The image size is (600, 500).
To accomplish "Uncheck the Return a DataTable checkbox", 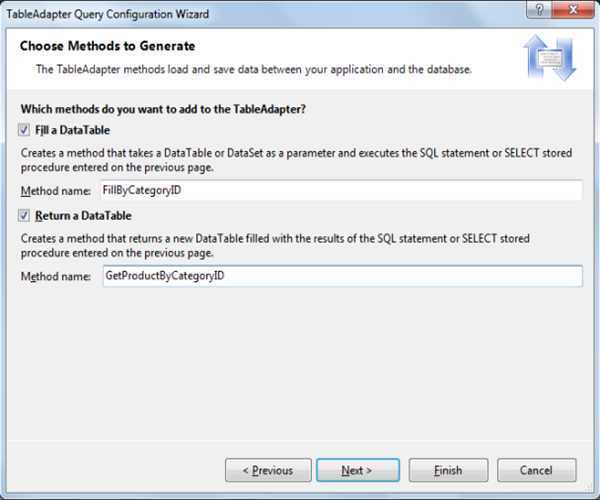I will pos(24,215).
